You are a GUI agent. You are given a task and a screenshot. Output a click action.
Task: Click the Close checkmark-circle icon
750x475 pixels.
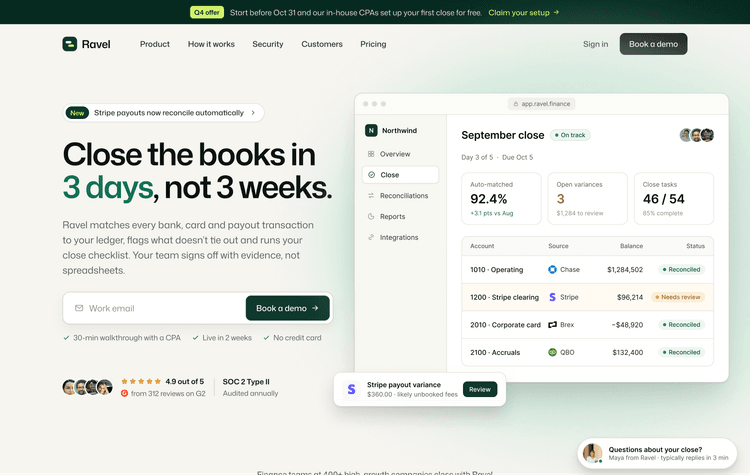371,175
